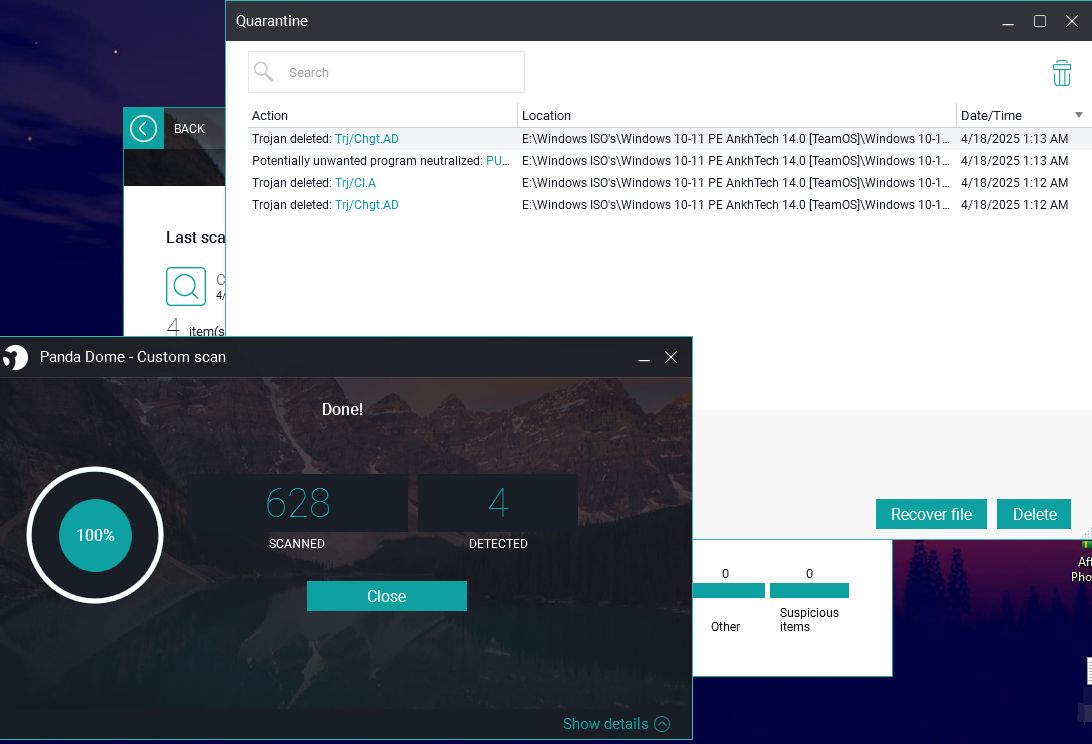
Task: Sort by the Action column header
Action: [382, 116]
